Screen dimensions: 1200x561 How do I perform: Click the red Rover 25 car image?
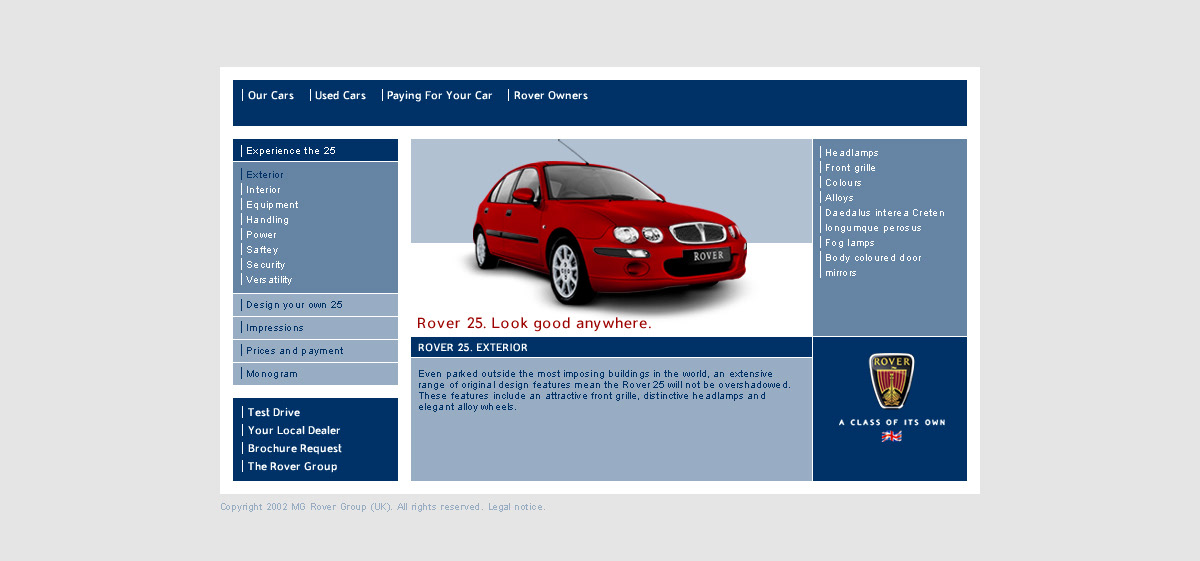pos(609,226)
